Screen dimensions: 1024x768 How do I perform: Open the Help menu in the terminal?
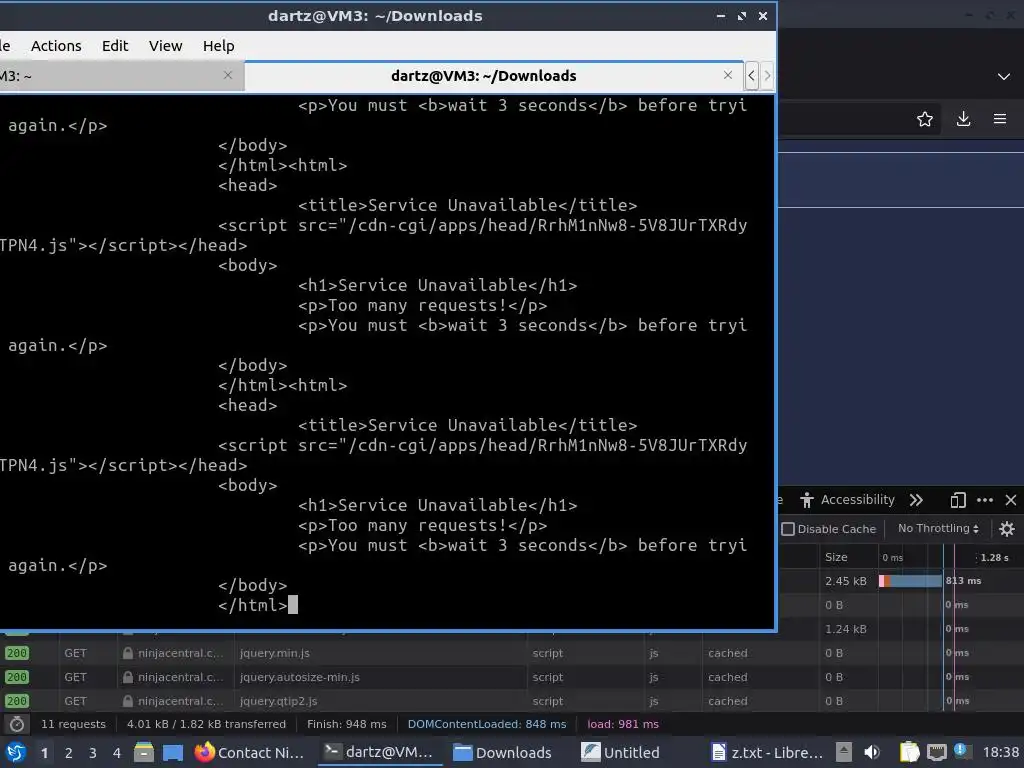(218, 46)
